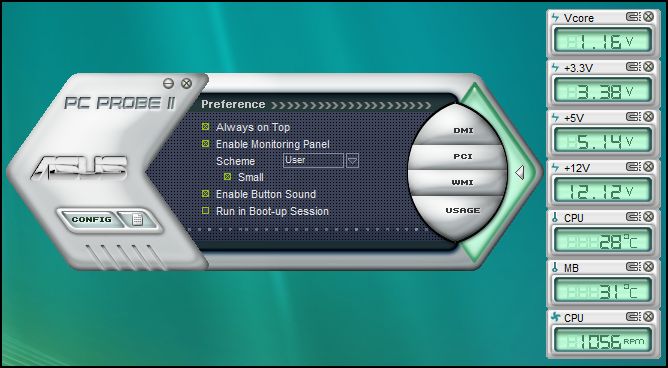The height and width of the screenshot is (368, 668).
Task: Click the +12V lightning bolt icon
Action: [555, 167]
